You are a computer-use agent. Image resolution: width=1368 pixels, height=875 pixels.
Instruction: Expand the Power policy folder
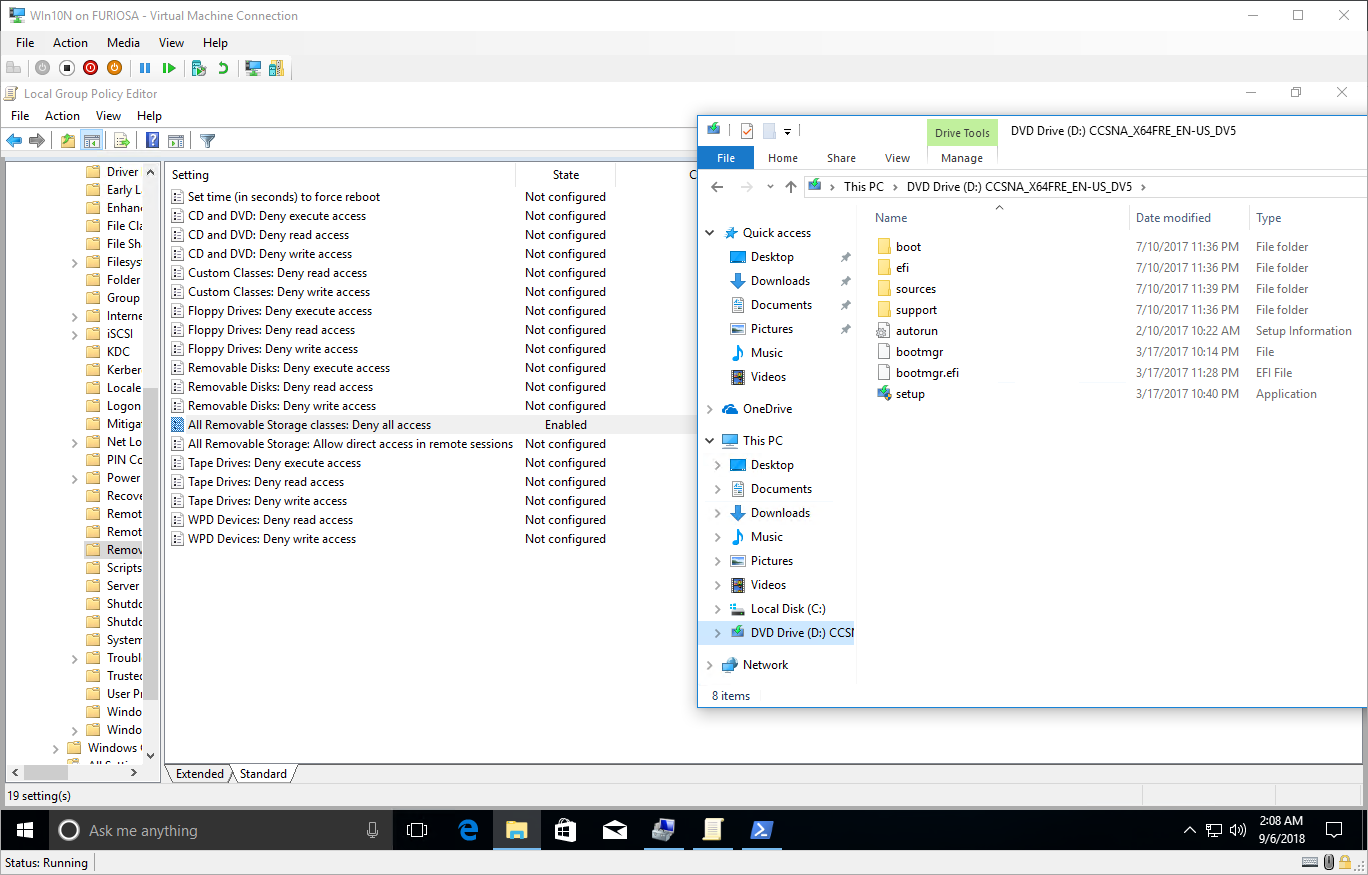coord(75,478)
